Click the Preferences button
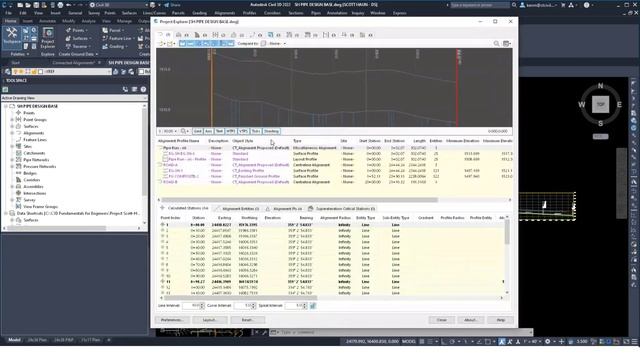This screenshot has width=640, height=360. (172, 320)
